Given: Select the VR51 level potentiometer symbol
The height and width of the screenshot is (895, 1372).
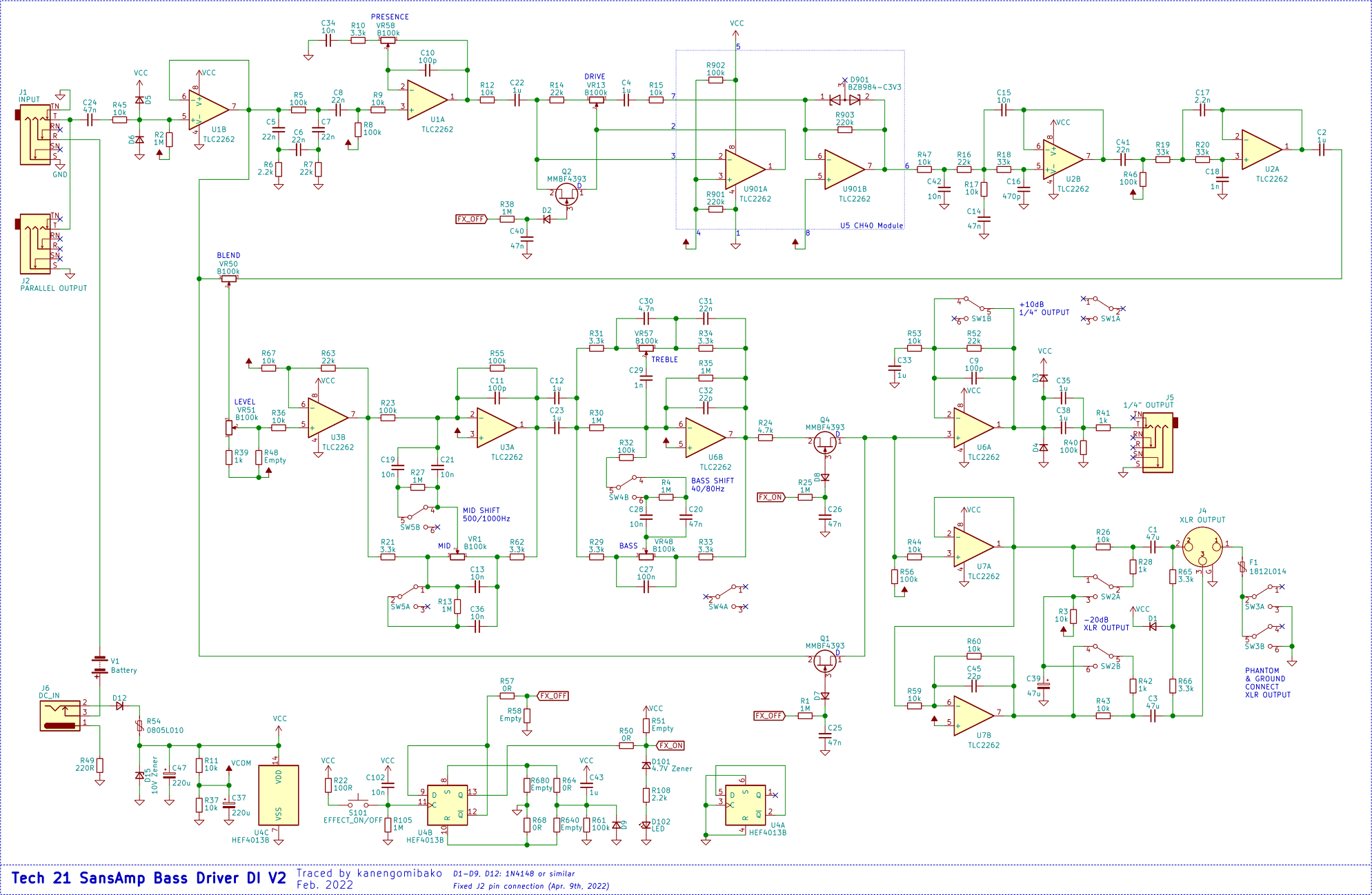Looking at the screenshot, I should pos(230,428).
